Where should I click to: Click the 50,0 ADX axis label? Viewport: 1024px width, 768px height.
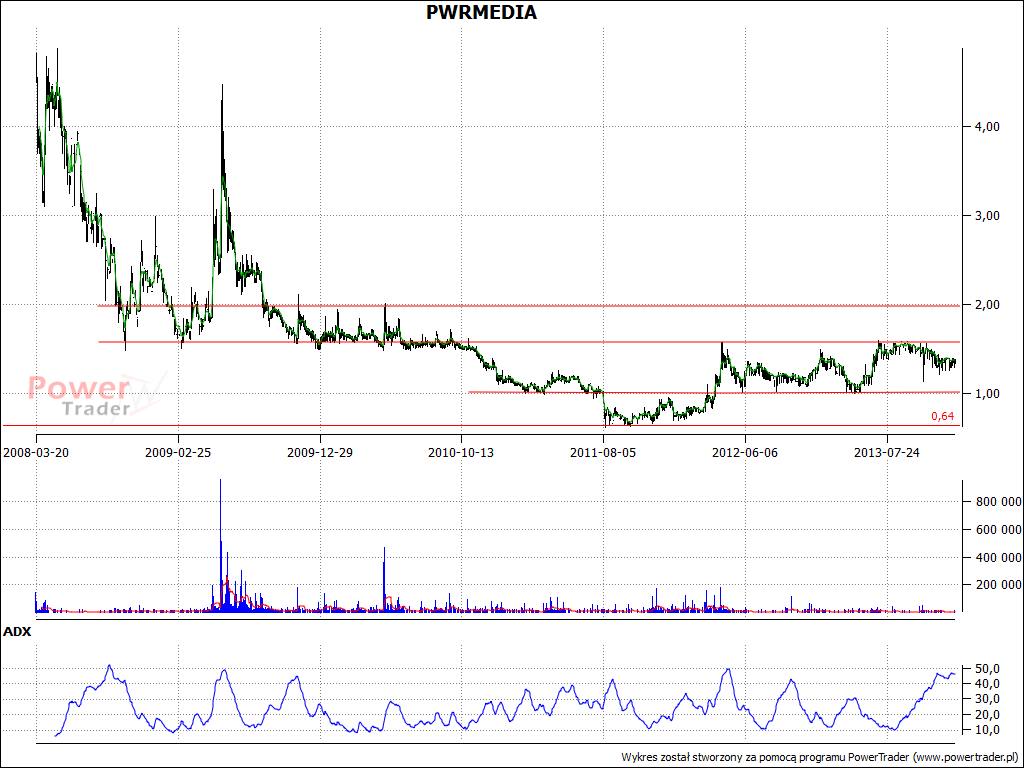987,669
